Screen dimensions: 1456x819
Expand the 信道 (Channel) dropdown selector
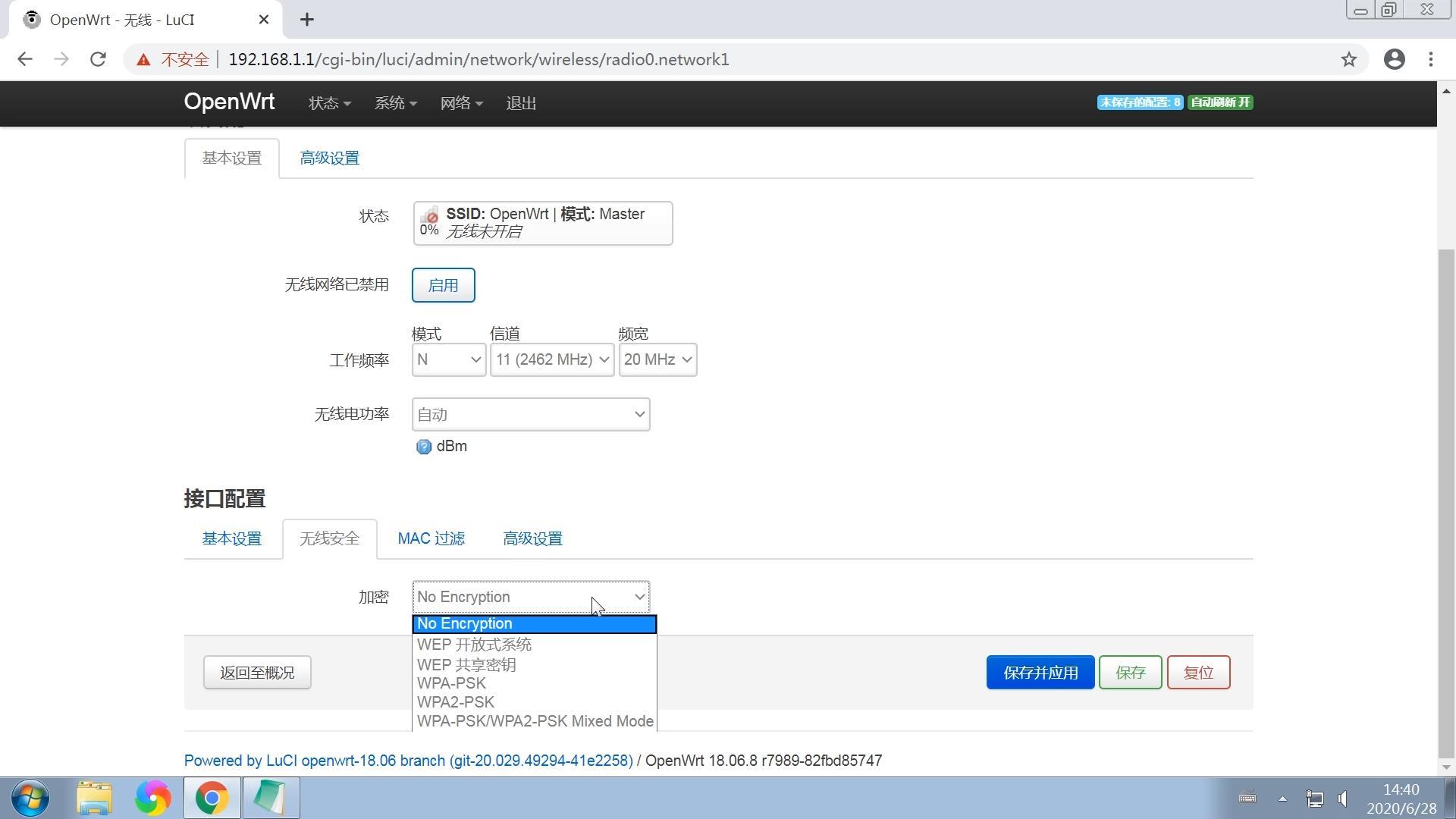pyautogui.click(x=551, y=359)
